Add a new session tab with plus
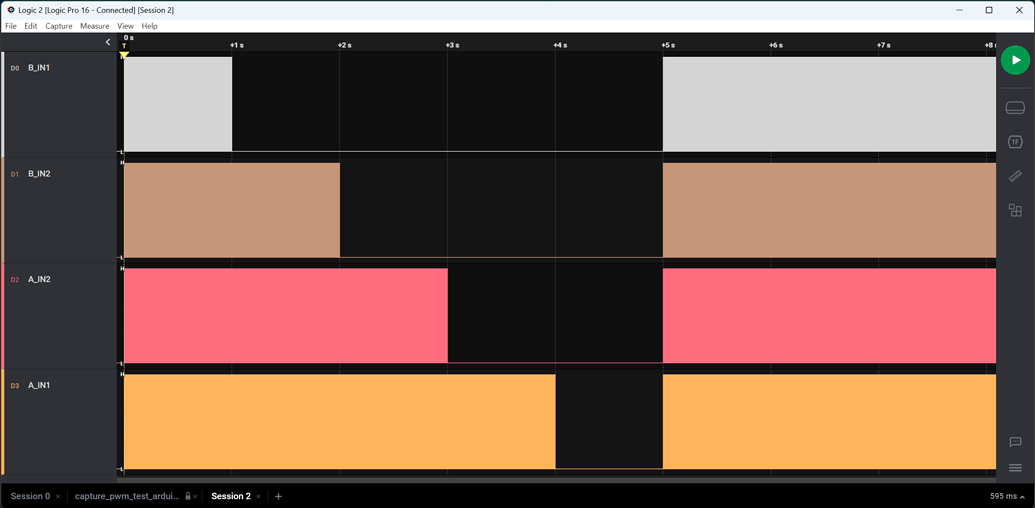 click(x=279, y=496)
